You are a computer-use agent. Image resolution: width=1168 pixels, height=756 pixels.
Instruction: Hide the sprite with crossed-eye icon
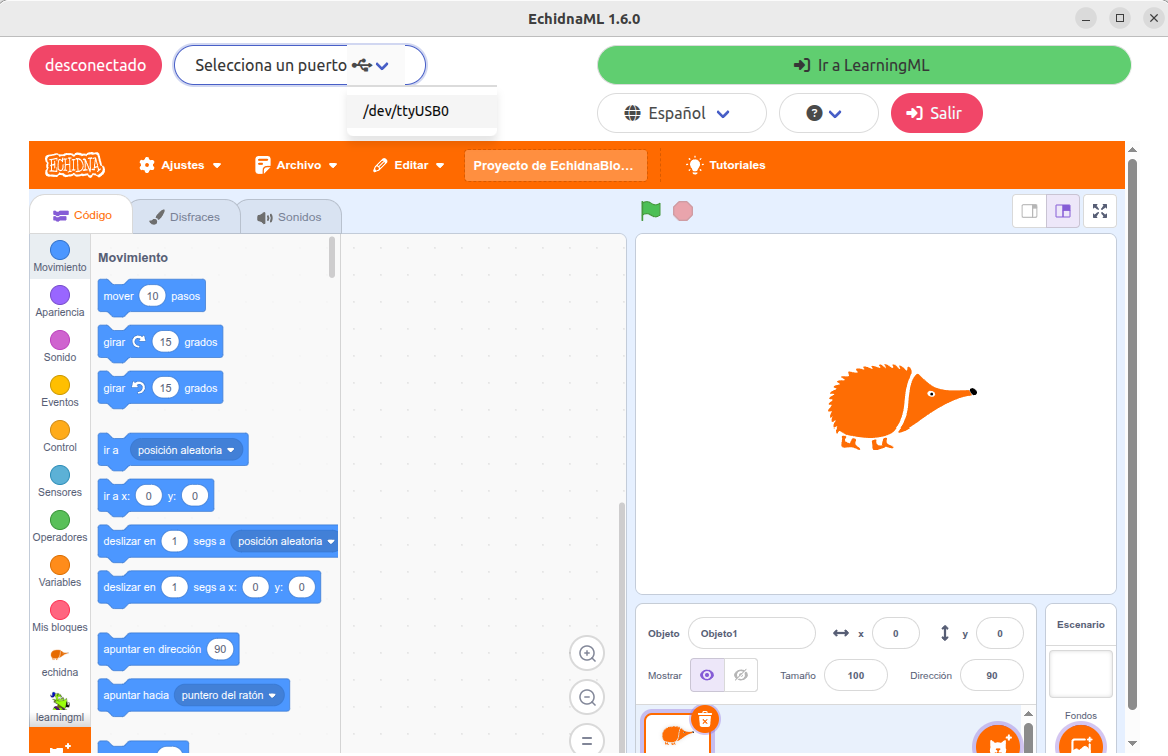pos(740,676)
